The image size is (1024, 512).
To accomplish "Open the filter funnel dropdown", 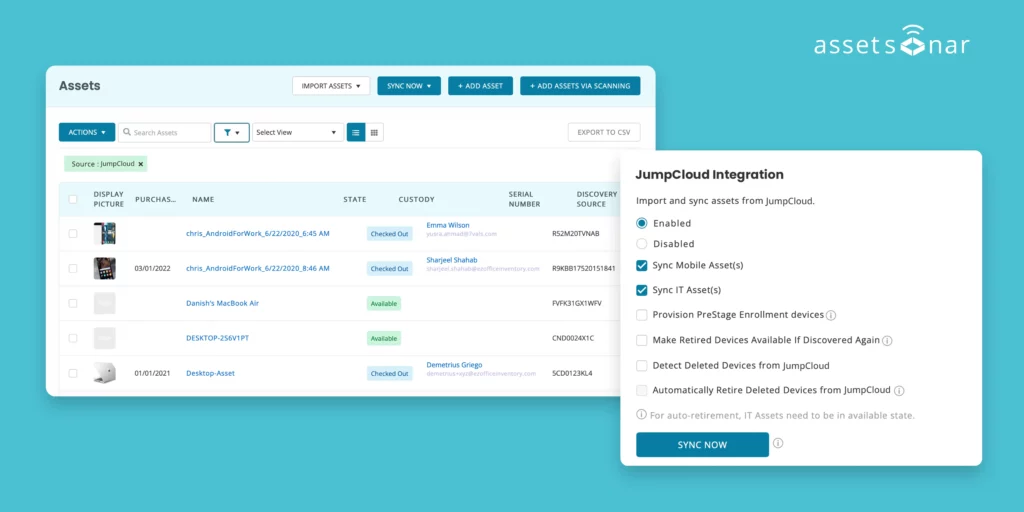I will point(231,132).
